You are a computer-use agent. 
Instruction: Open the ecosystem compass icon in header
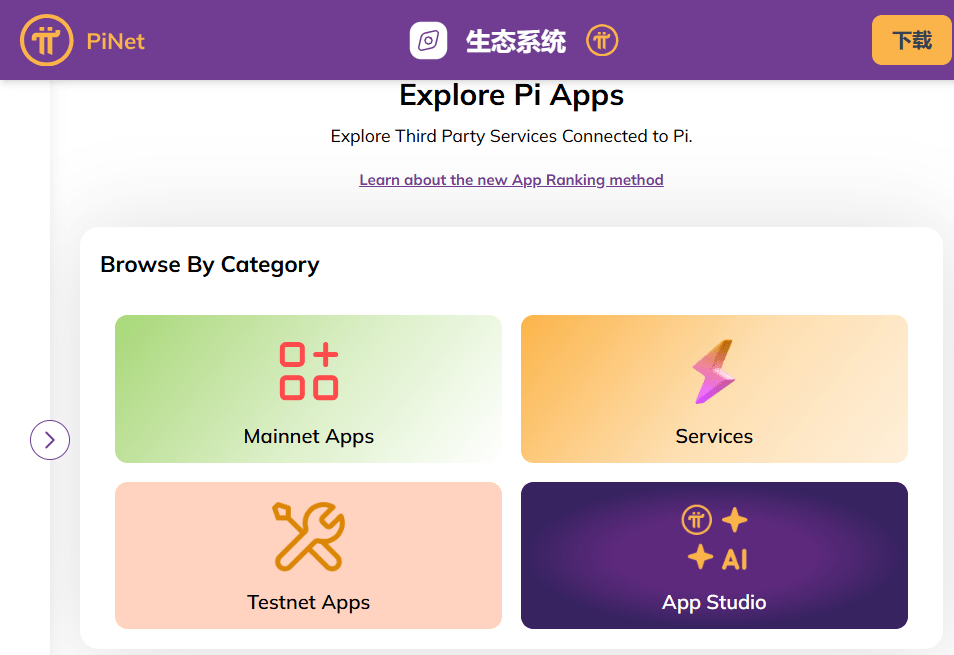[x=428, y=41]
